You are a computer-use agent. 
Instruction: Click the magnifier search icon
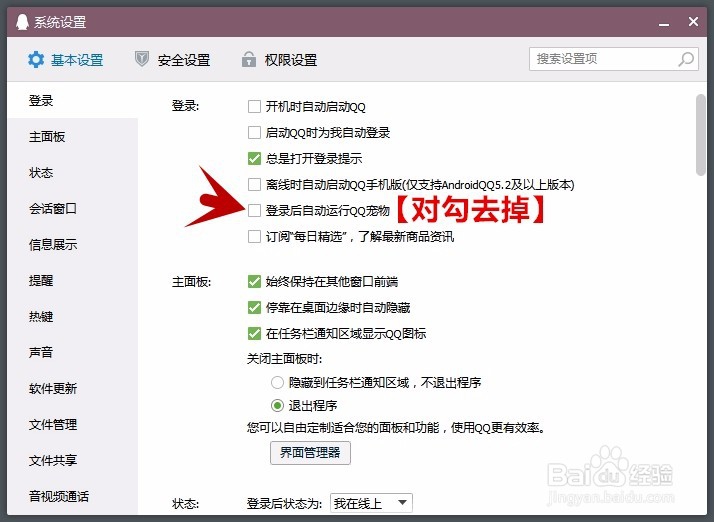(x=685, y=59)
